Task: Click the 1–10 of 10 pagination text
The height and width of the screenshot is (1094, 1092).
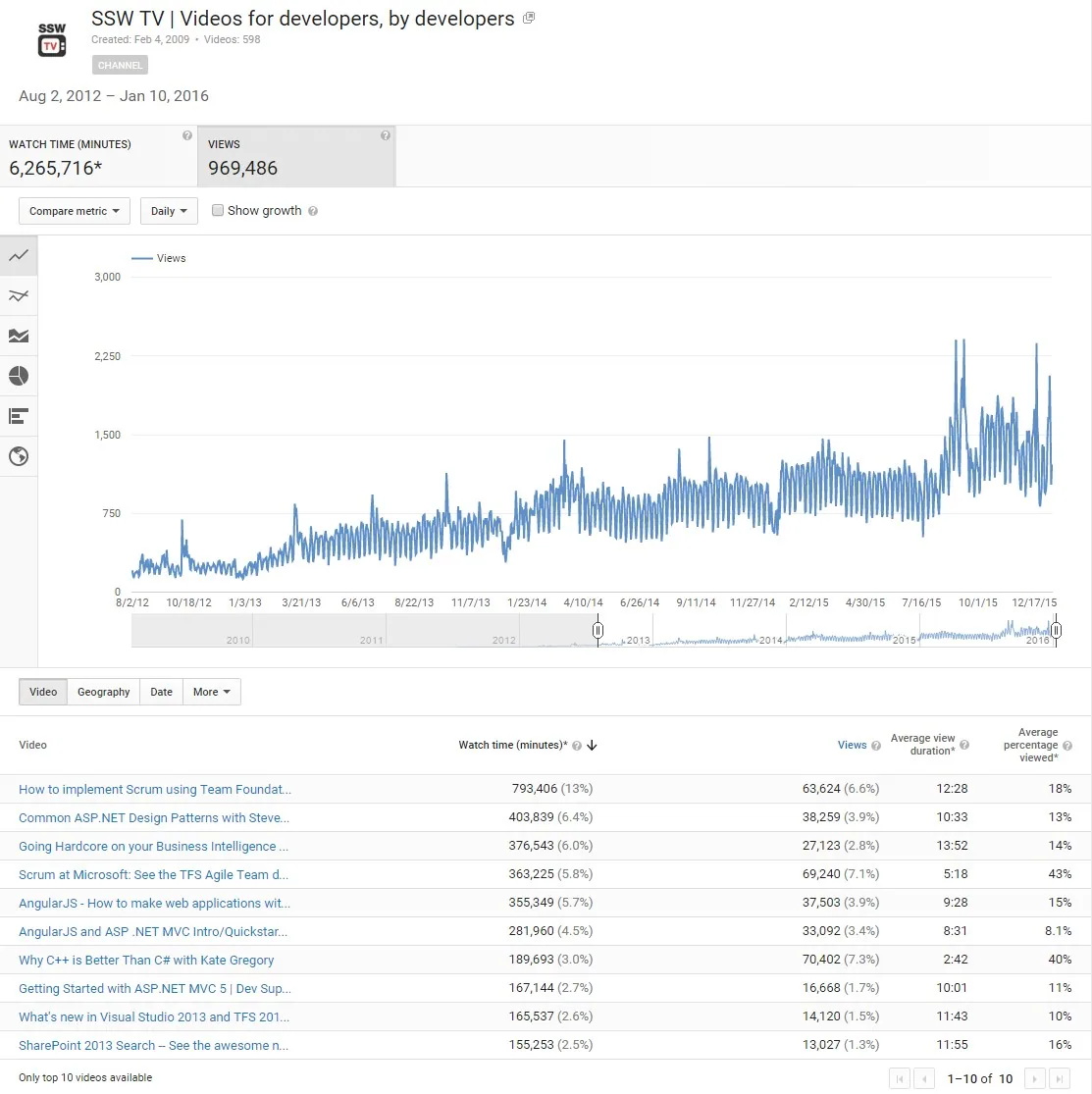Action: pos(979,1078)
